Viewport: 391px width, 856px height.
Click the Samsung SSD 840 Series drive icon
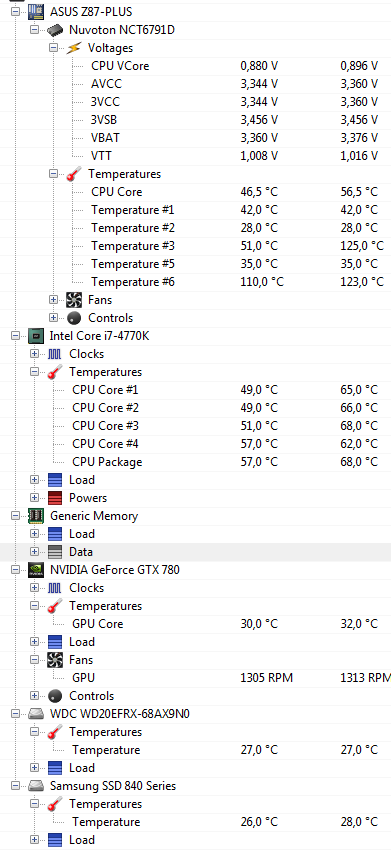(x=36, y=786)
